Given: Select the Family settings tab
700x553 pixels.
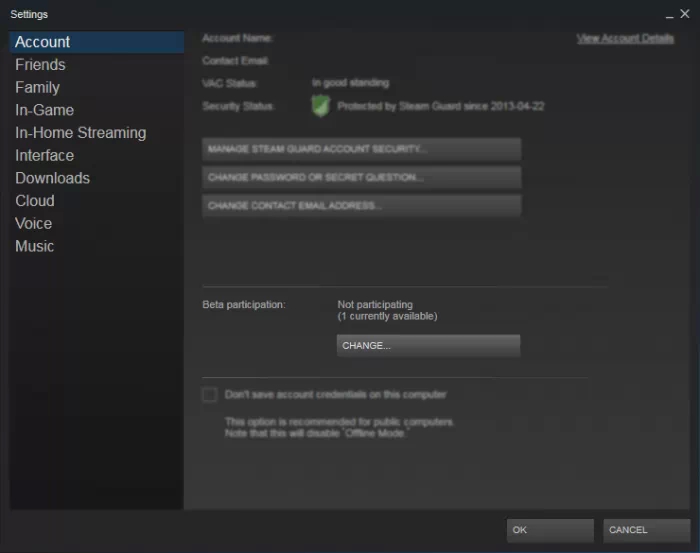Looking at the screenshot, I should pyautogui.click(x=38, y=87).
